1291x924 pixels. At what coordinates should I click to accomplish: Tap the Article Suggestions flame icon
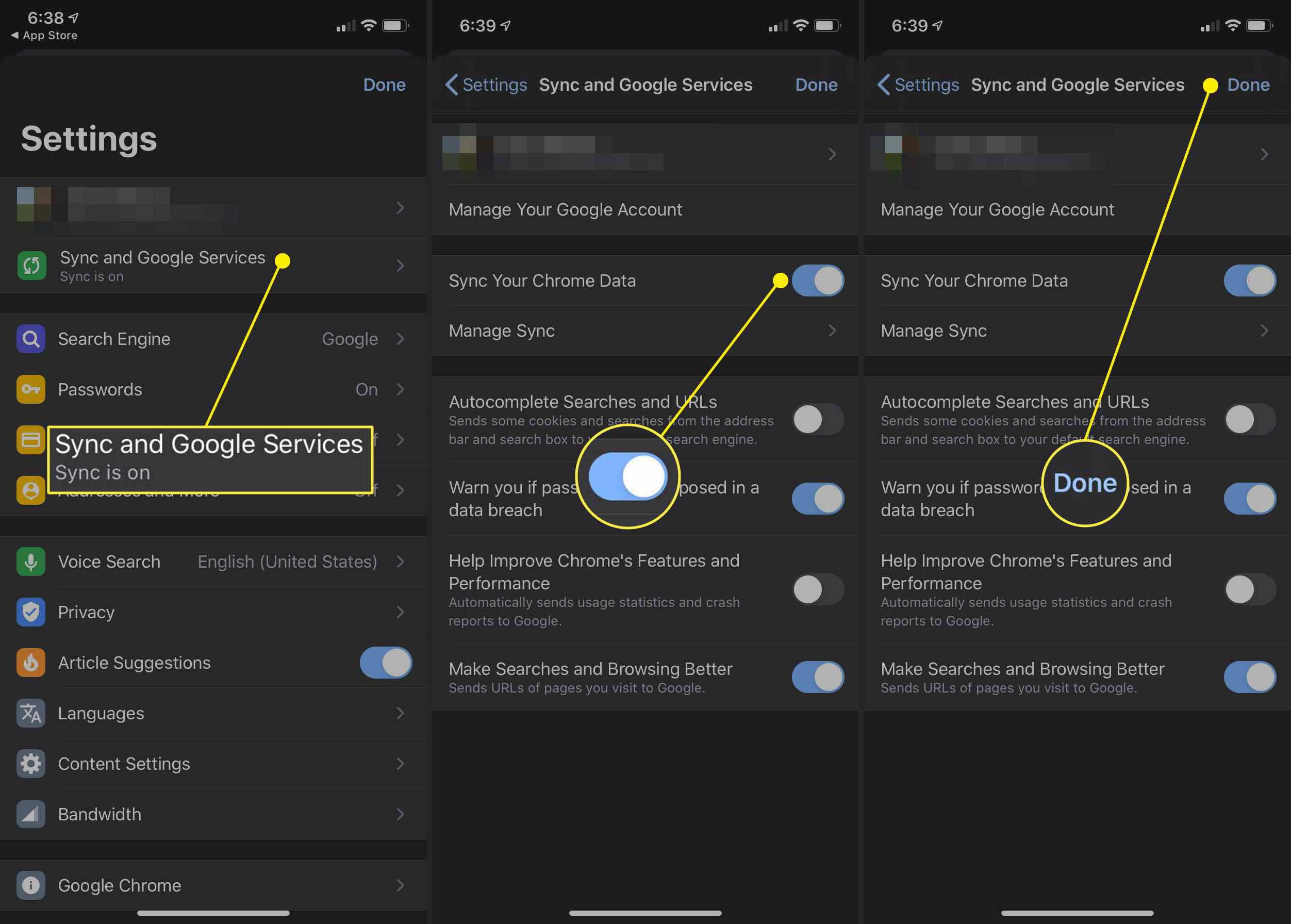point(31,663)
